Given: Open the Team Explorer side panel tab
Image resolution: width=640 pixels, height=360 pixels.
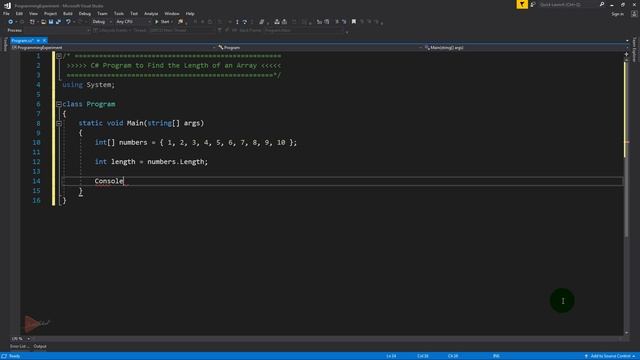Looking at the screenshot, I should [x=635, y=49].
